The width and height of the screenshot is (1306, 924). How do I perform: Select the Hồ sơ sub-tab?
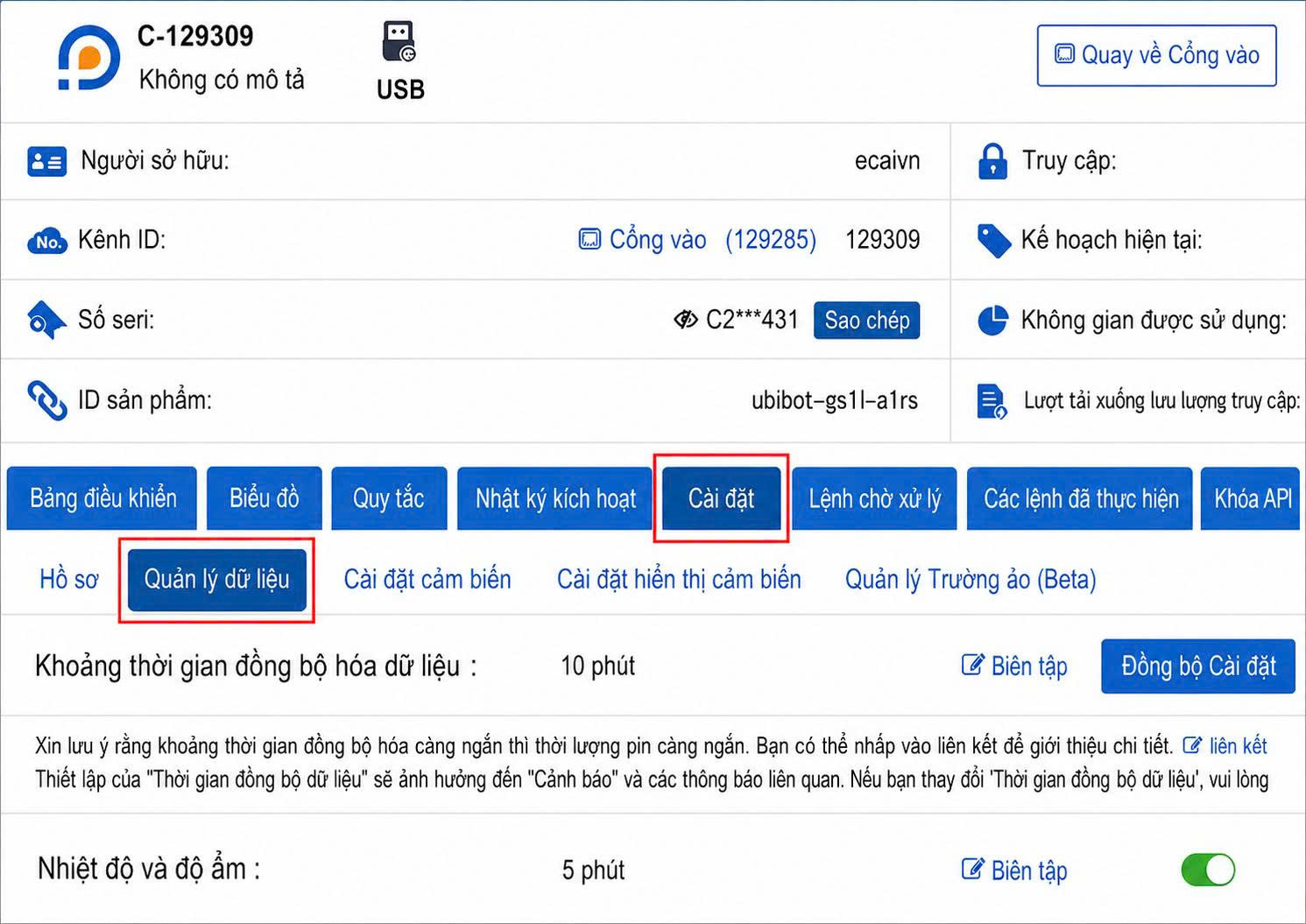(x=69, y=579)
